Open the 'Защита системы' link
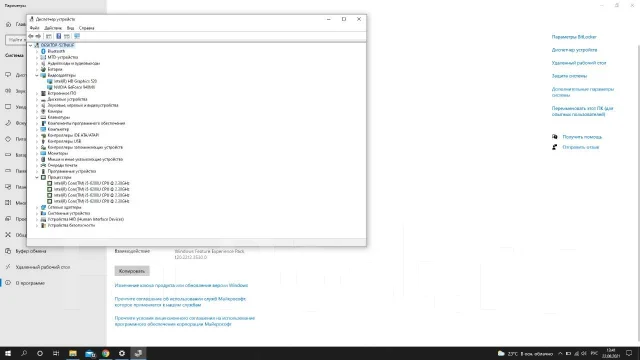The image size is (640, 360). click(x=569, y=76)
